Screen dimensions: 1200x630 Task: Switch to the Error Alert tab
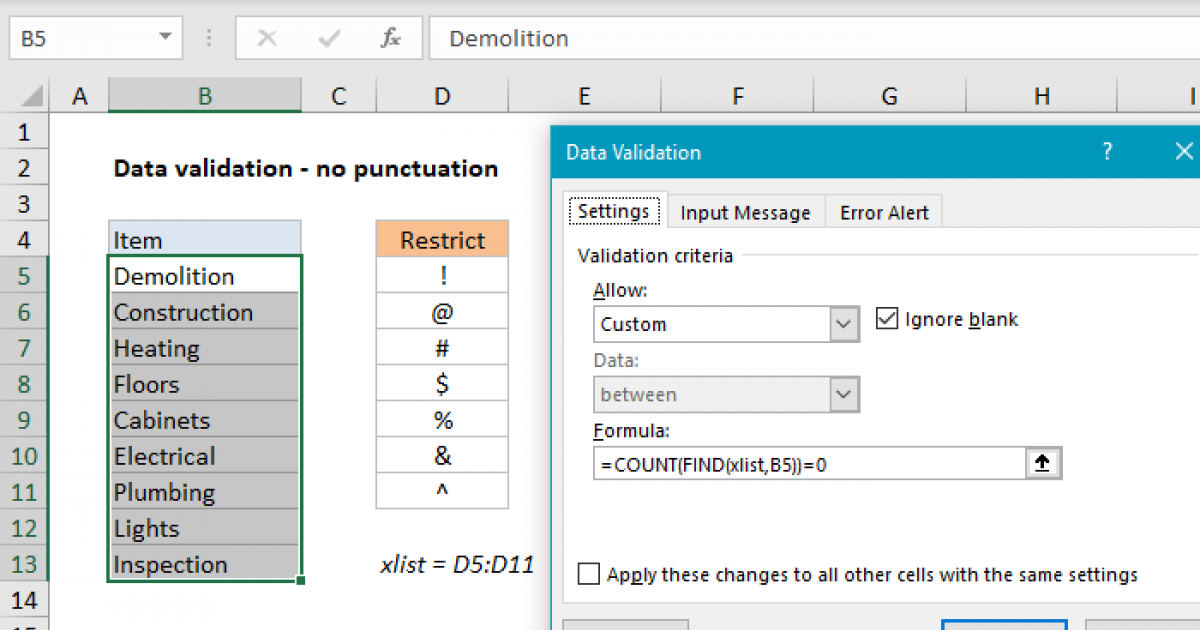point(883,211)
